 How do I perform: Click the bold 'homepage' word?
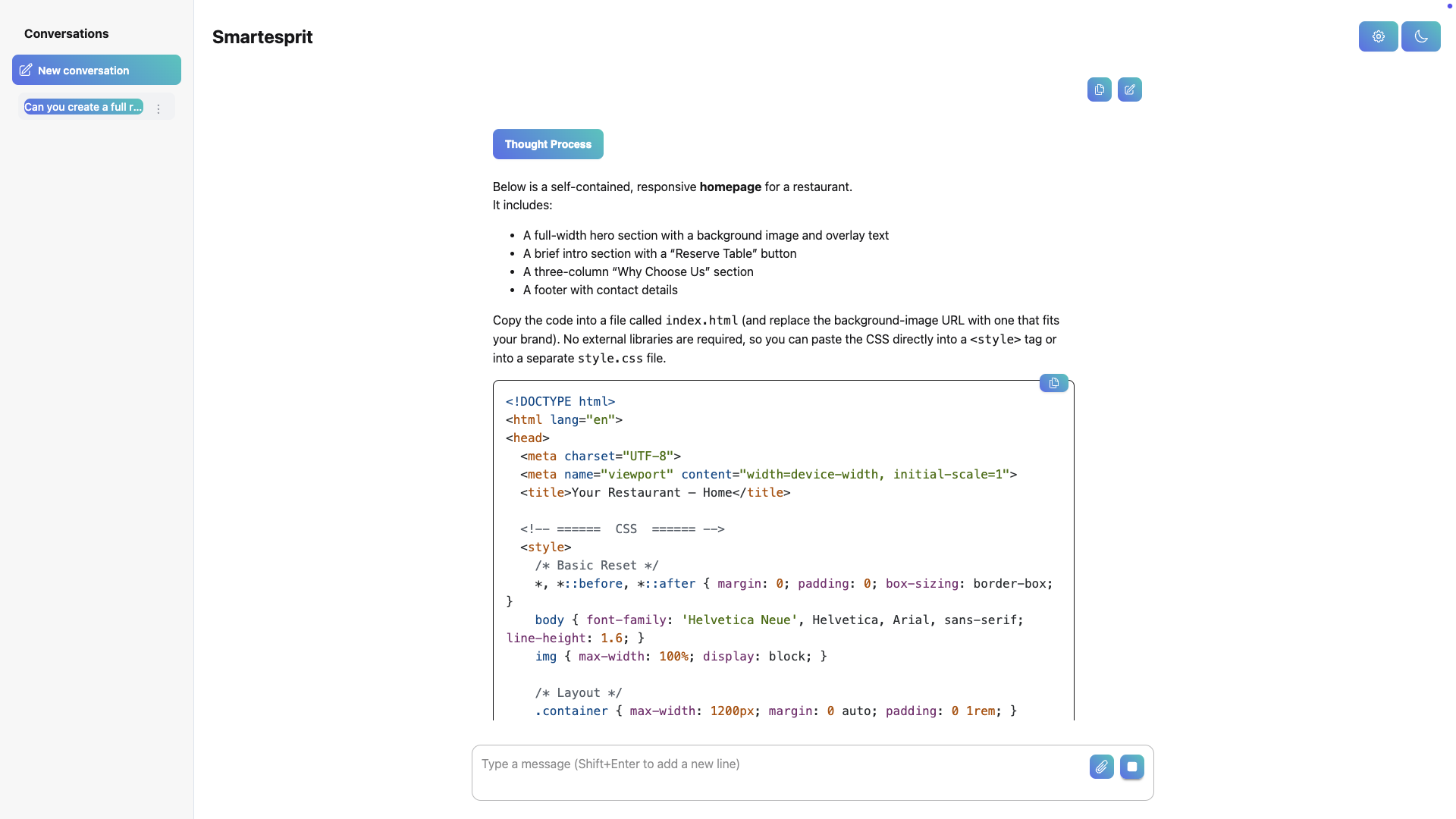click(x=730, y=187)
